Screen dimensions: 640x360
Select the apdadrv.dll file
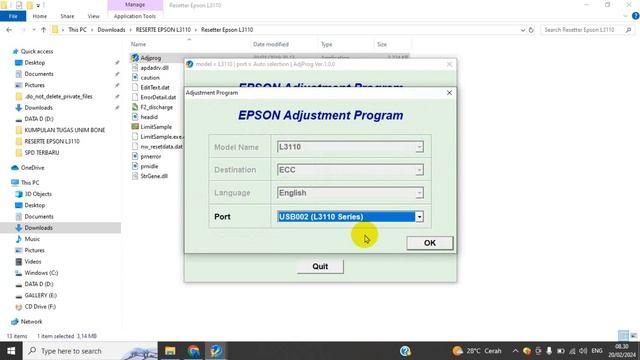point(154,68)
